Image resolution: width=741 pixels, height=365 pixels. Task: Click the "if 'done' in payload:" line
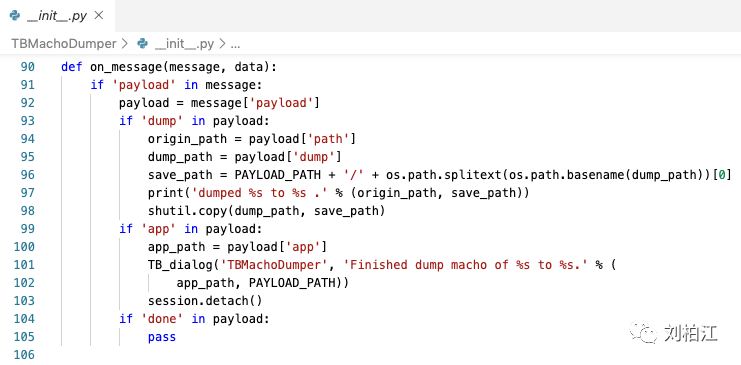(194, 319)
